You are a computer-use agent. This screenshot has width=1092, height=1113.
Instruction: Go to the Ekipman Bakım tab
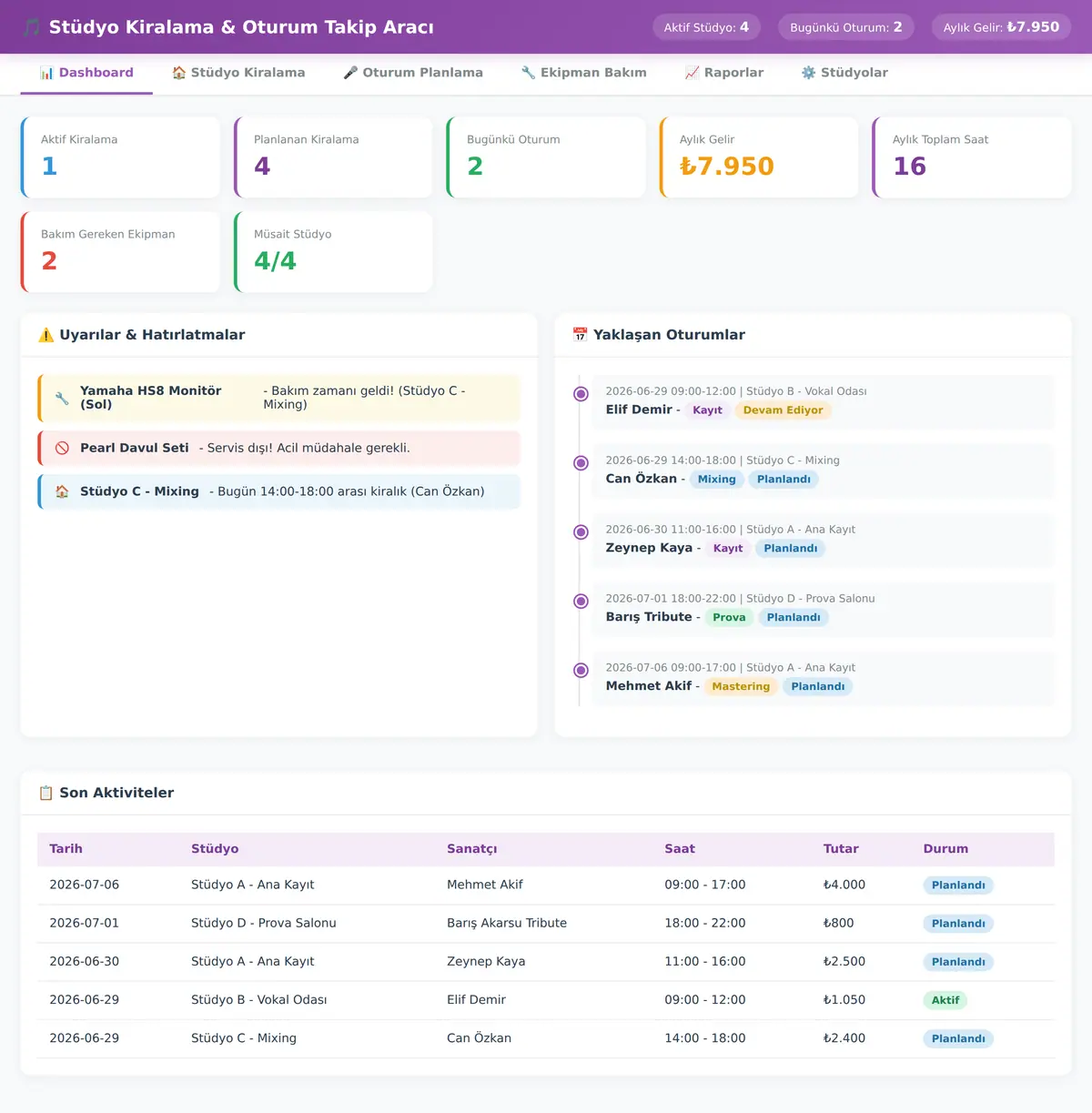[x=583, y=73]
